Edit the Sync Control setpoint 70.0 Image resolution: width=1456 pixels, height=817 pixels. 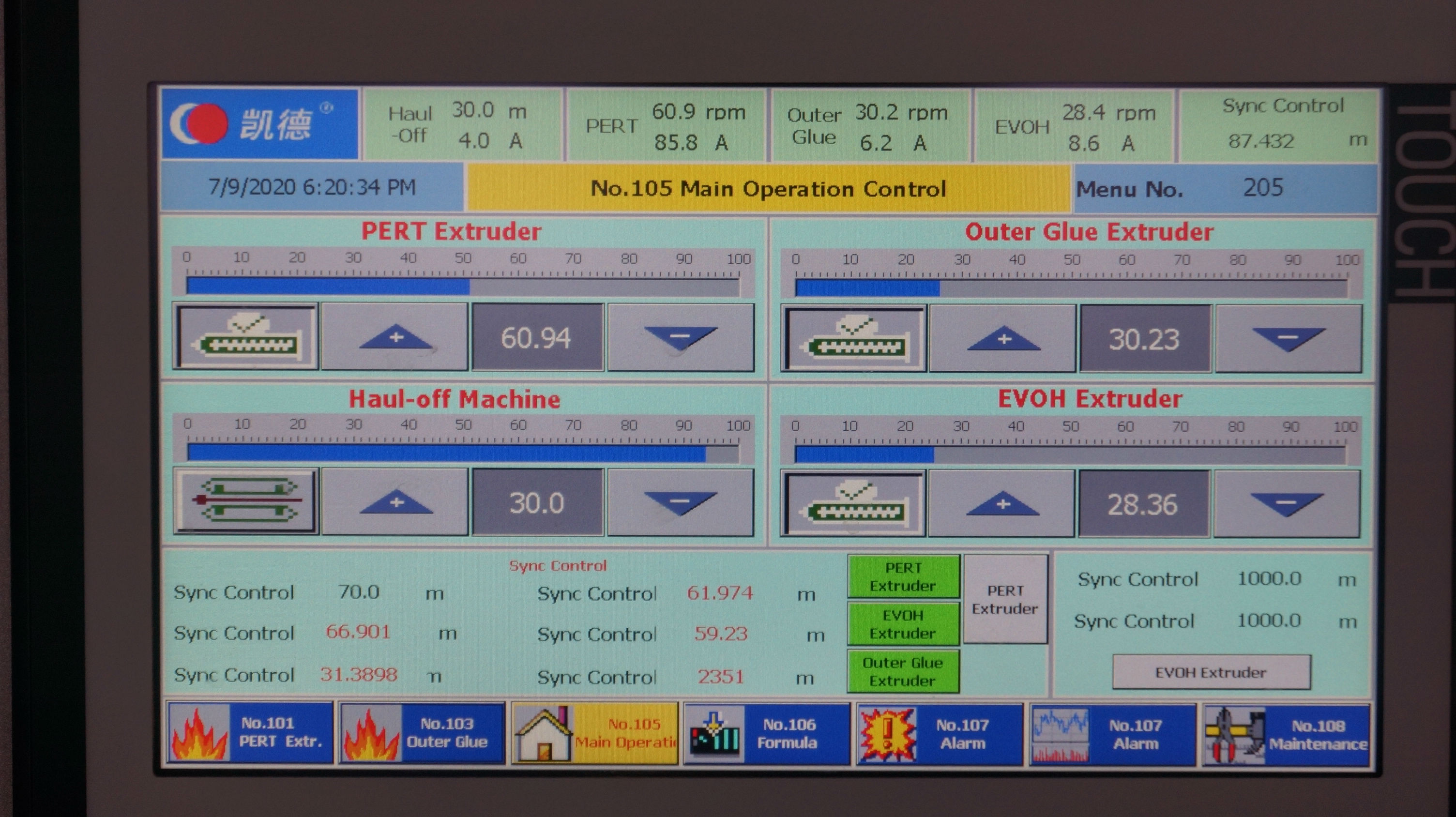pos(359,591)
